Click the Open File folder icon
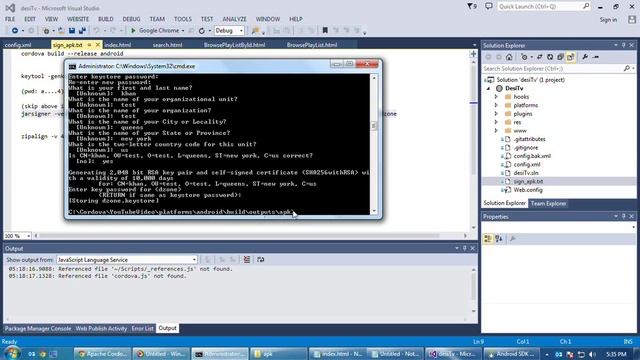640x360 pixels. coord(61,31)
